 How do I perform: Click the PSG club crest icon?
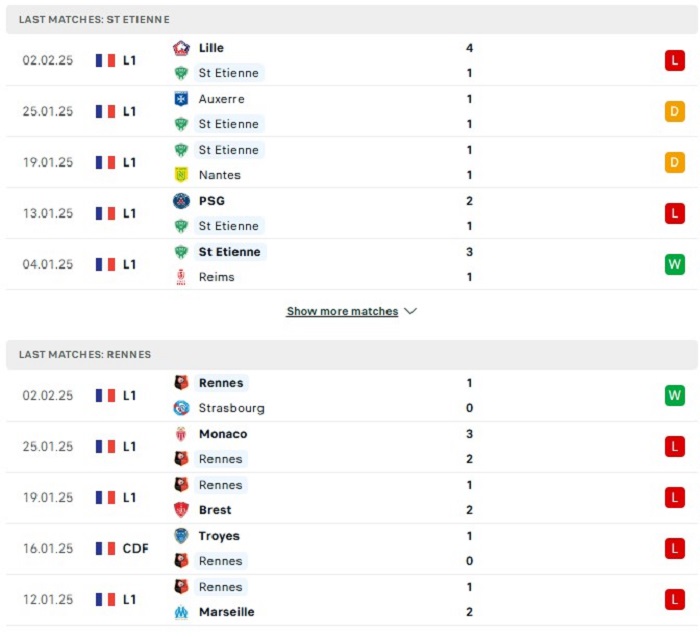pyautogui.click(x=181, y=201)
